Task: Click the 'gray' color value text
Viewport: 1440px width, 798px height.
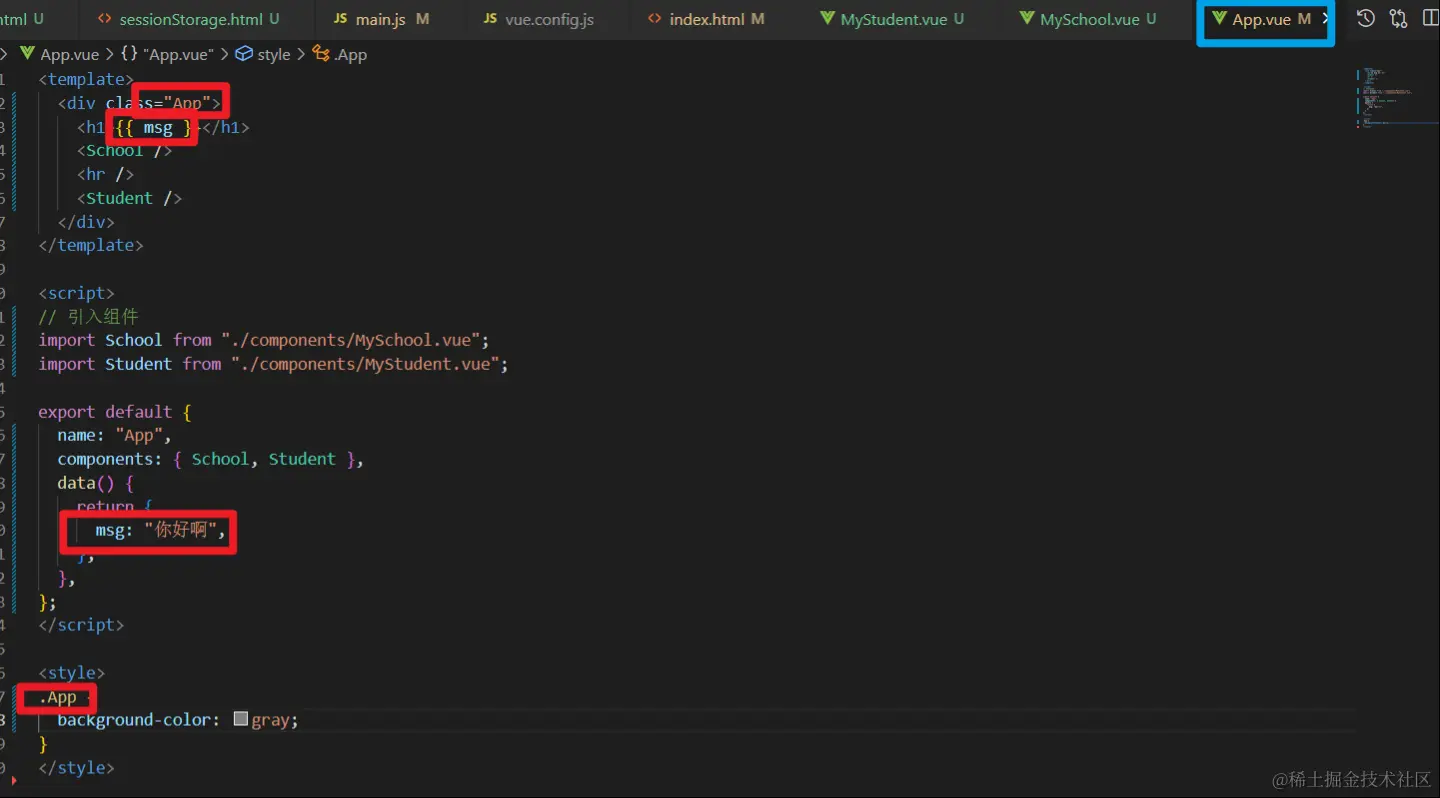Action: [x=272, y=720]
